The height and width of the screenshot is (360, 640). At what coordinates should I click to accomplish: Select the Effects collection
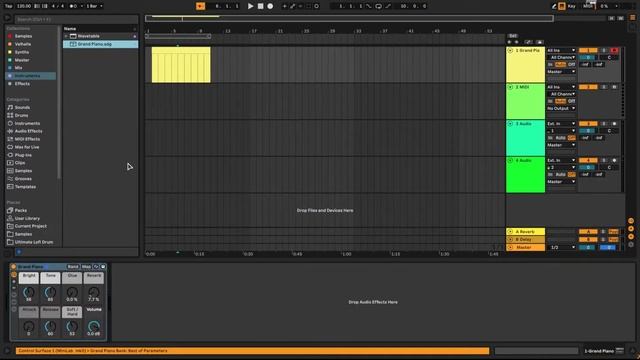(x=22, y=84)
